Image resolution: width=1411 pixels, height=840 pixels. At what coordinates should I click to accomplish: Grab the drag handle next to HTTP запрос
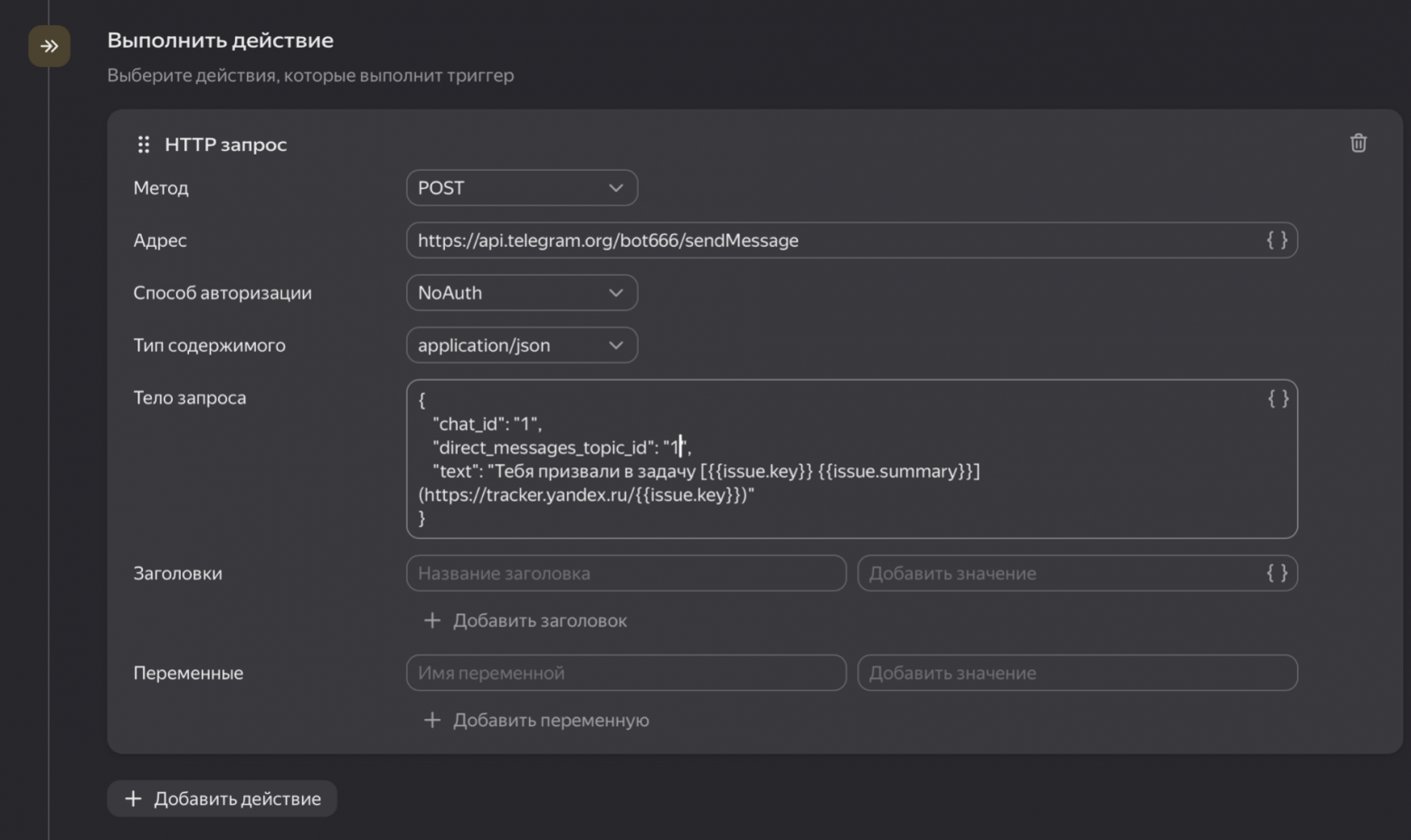pos(143,145)
